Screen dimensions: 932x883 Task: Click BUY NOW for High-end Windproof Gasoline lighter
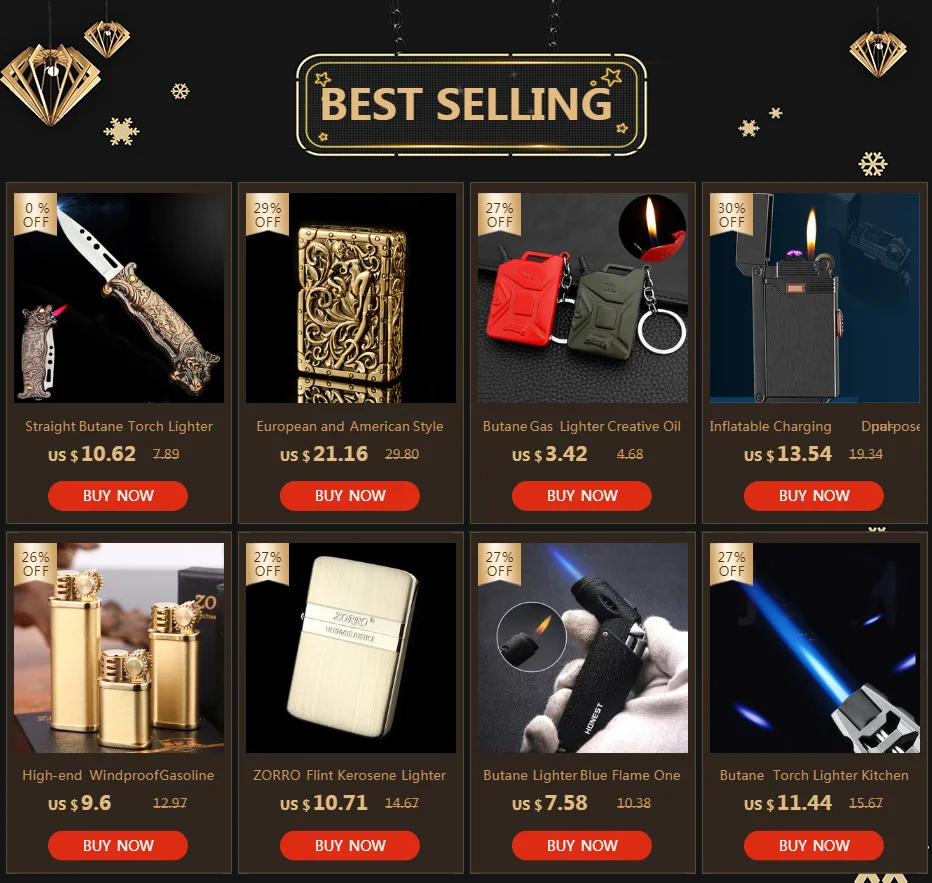pos(118,845)
